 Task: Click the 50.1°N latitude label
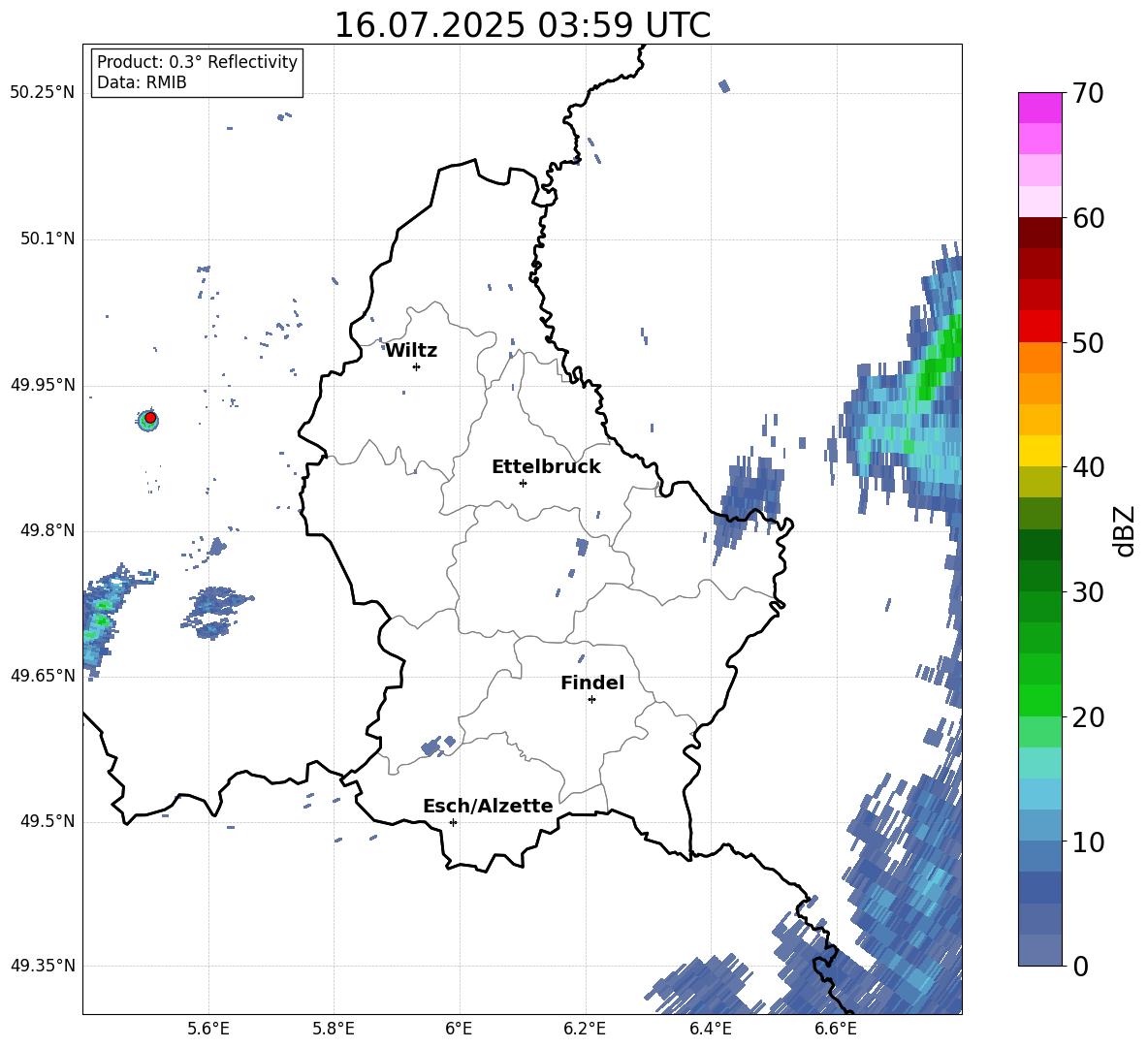tap(48, 239)
